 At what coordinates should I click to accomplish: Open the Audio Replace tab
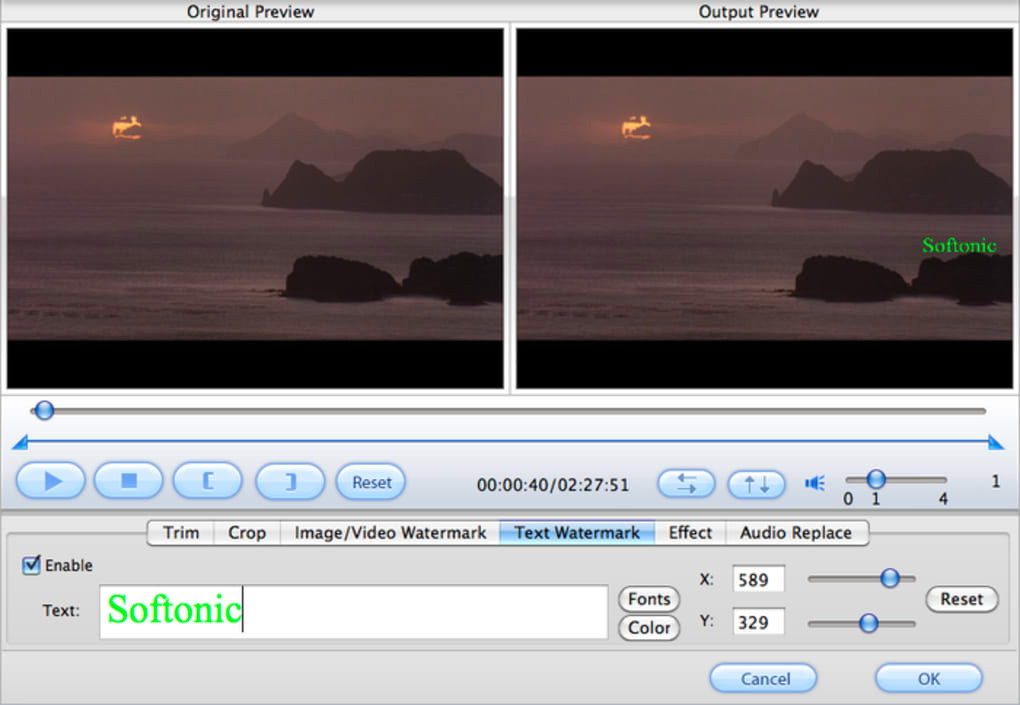tap(796, 533)
